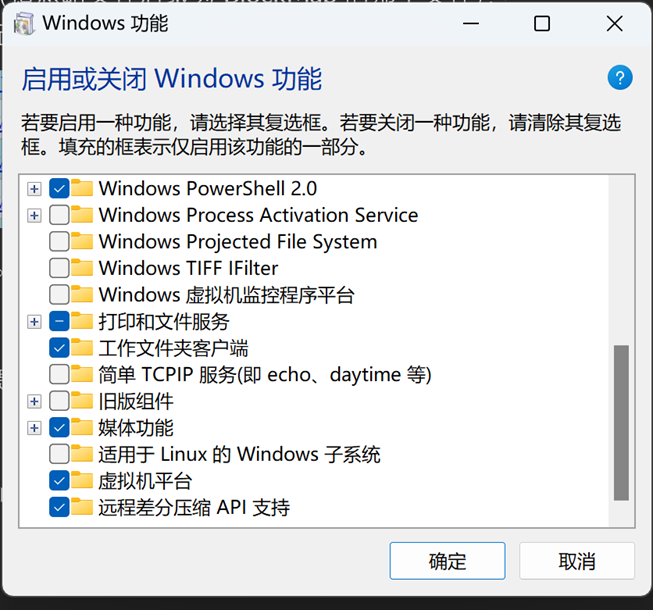Uncheck the 工作文件夹客户端 checkbox
This screenshot has width=653, height=610.
(59, 348)
